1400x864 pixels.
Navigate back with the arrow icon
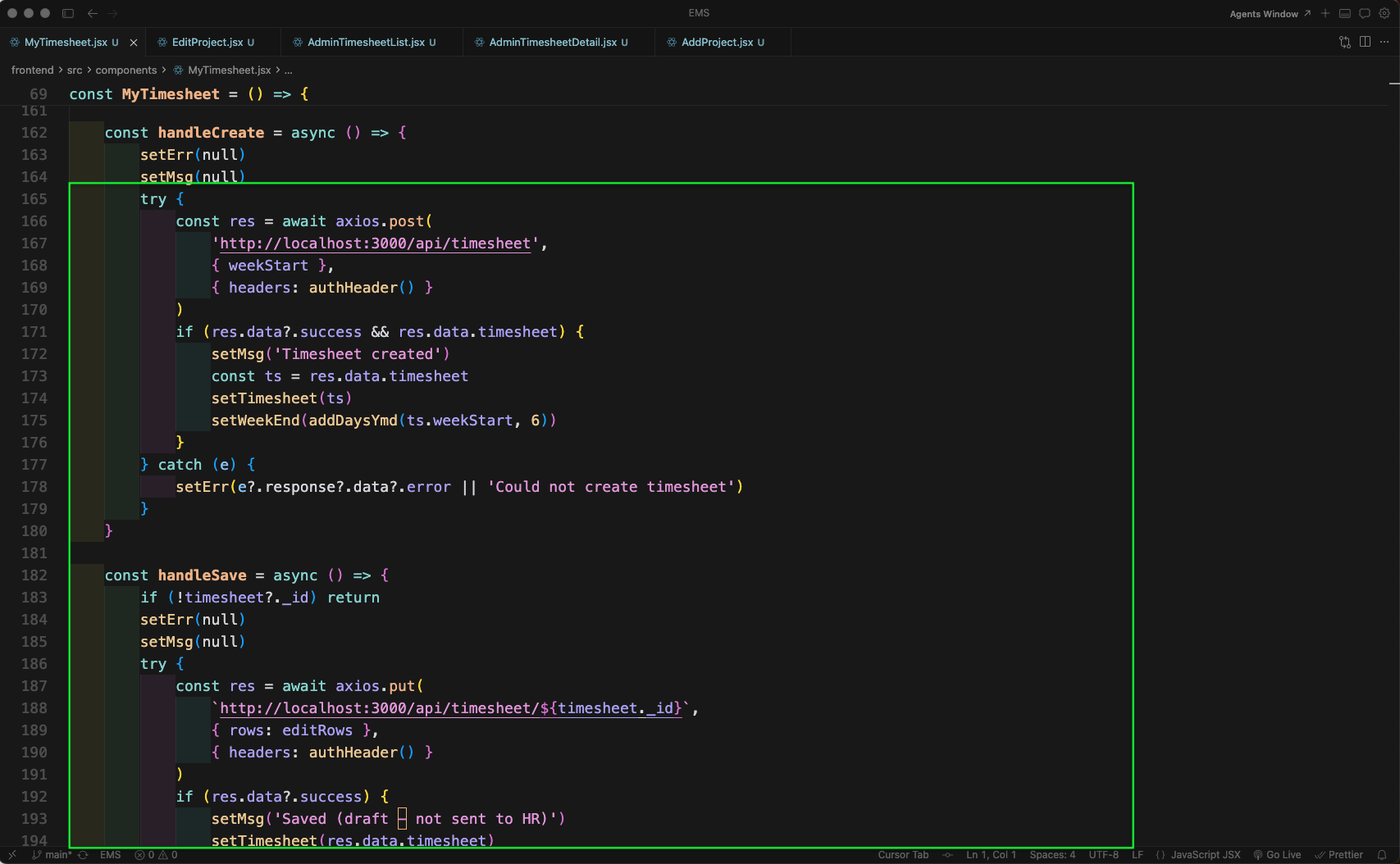[x=93, y=14]
